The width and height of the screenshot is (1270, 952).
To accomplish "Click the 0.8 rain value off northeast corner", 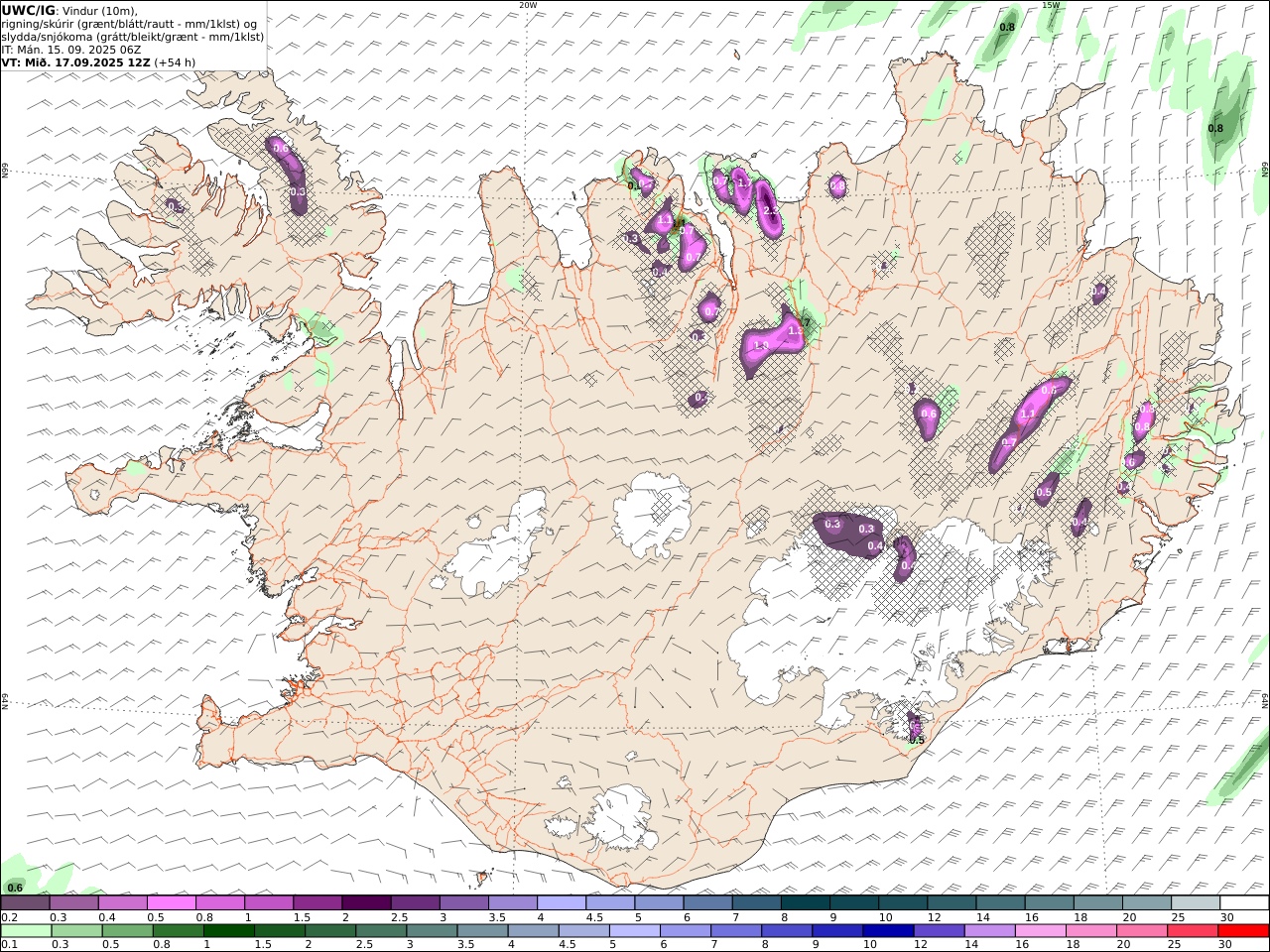I will (1215, 128).
